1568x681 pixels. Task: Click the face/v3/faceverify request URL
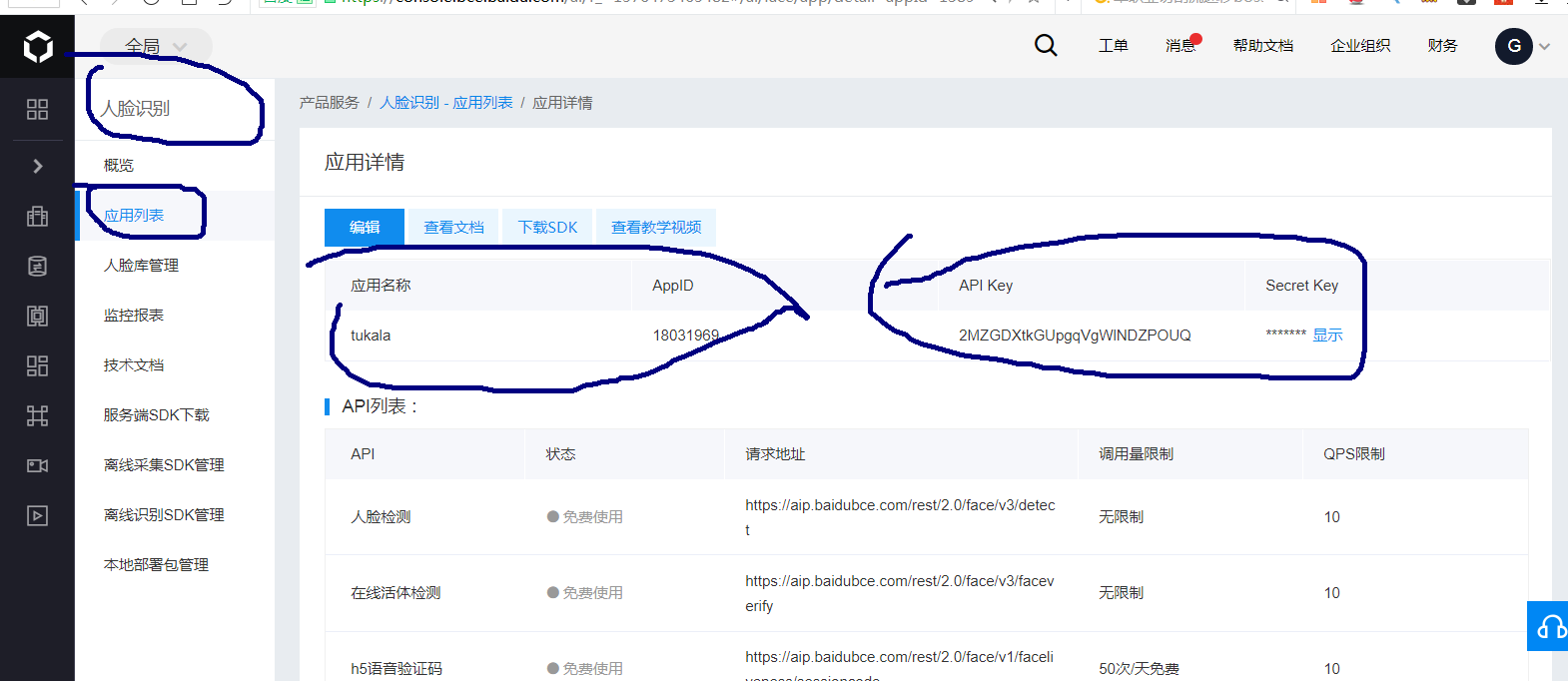(x=900, y=593)
